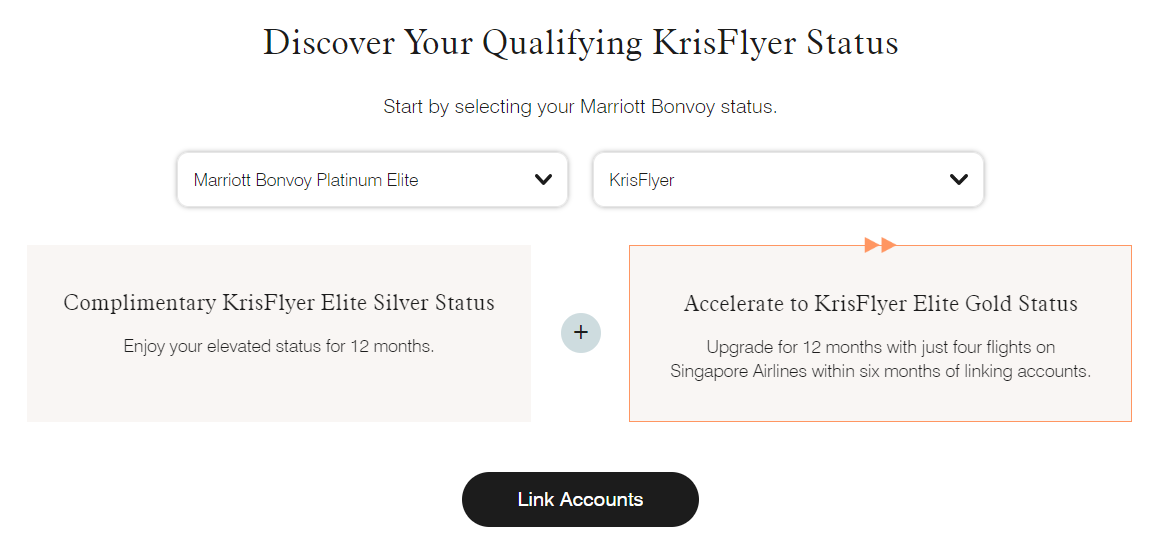Click the chevron arrow on Marriott Bonvoy selector
Viewport: 1157px width, 543px height.
click(x=543, y=179)
